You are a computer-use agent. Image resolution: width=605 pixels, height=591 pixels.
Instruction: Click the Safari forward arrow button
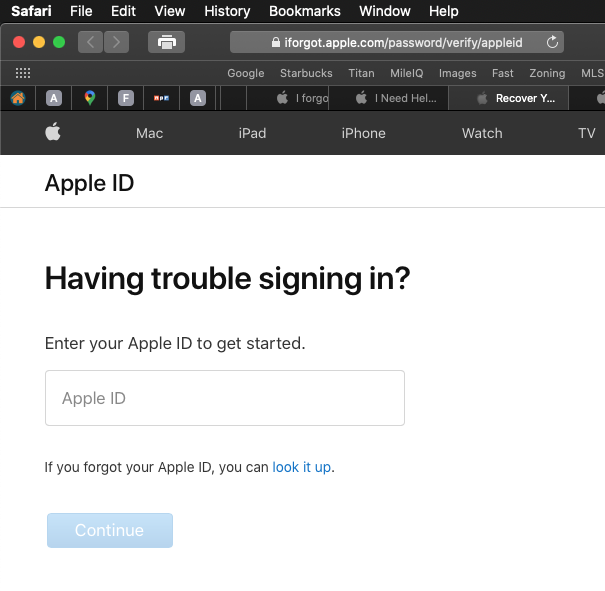click(x=116, y=42)
